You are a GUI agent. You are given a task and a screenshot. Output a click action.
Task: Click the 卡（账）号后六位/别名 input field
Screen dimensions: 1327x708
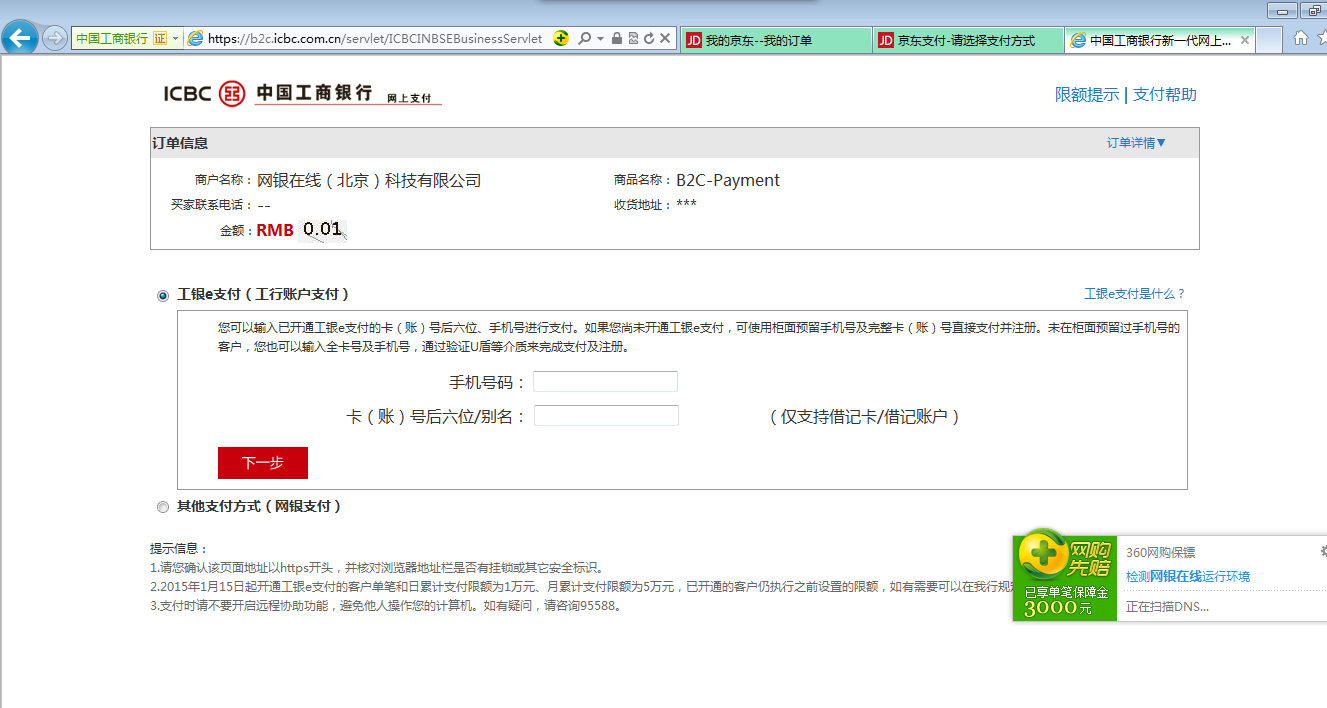[606, 415]
